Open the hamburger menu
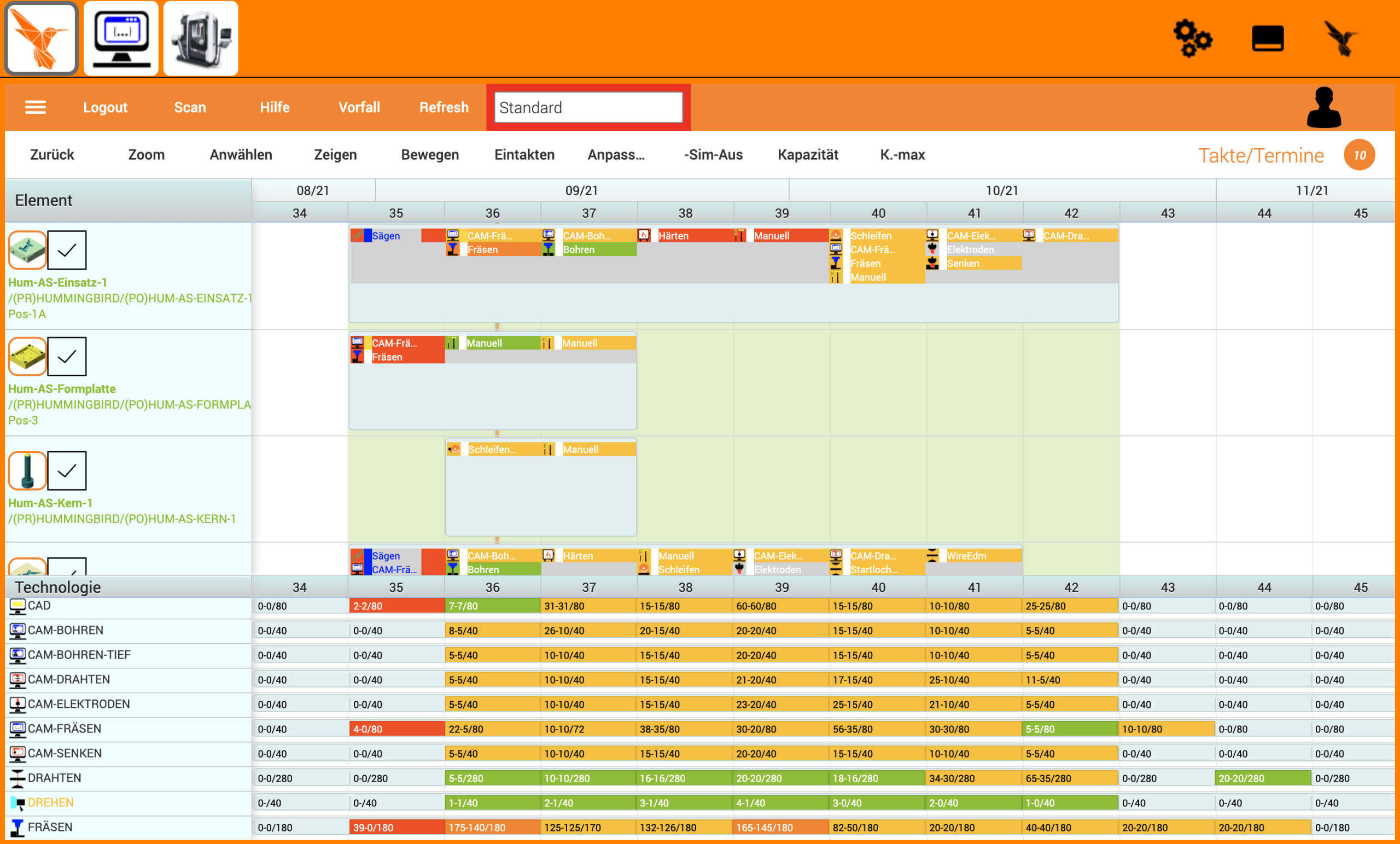This screenshot has height=844, width=1400. (35, 107)
